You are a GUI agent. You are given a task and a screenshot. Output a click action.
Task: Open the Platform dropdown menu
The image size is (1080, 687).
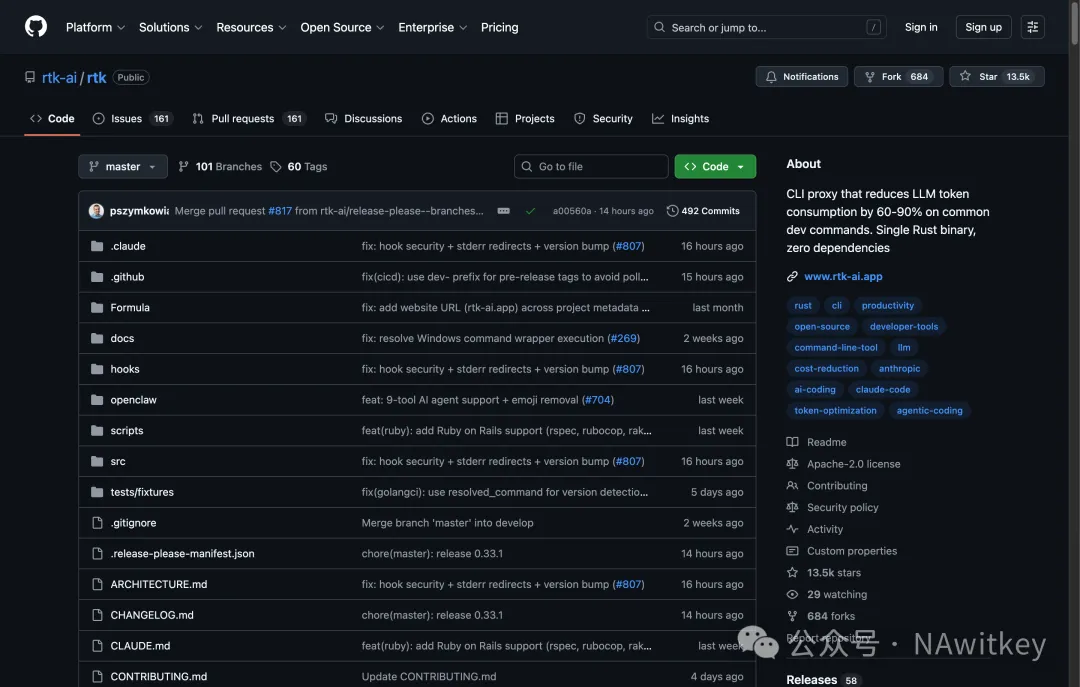point(95,28)
